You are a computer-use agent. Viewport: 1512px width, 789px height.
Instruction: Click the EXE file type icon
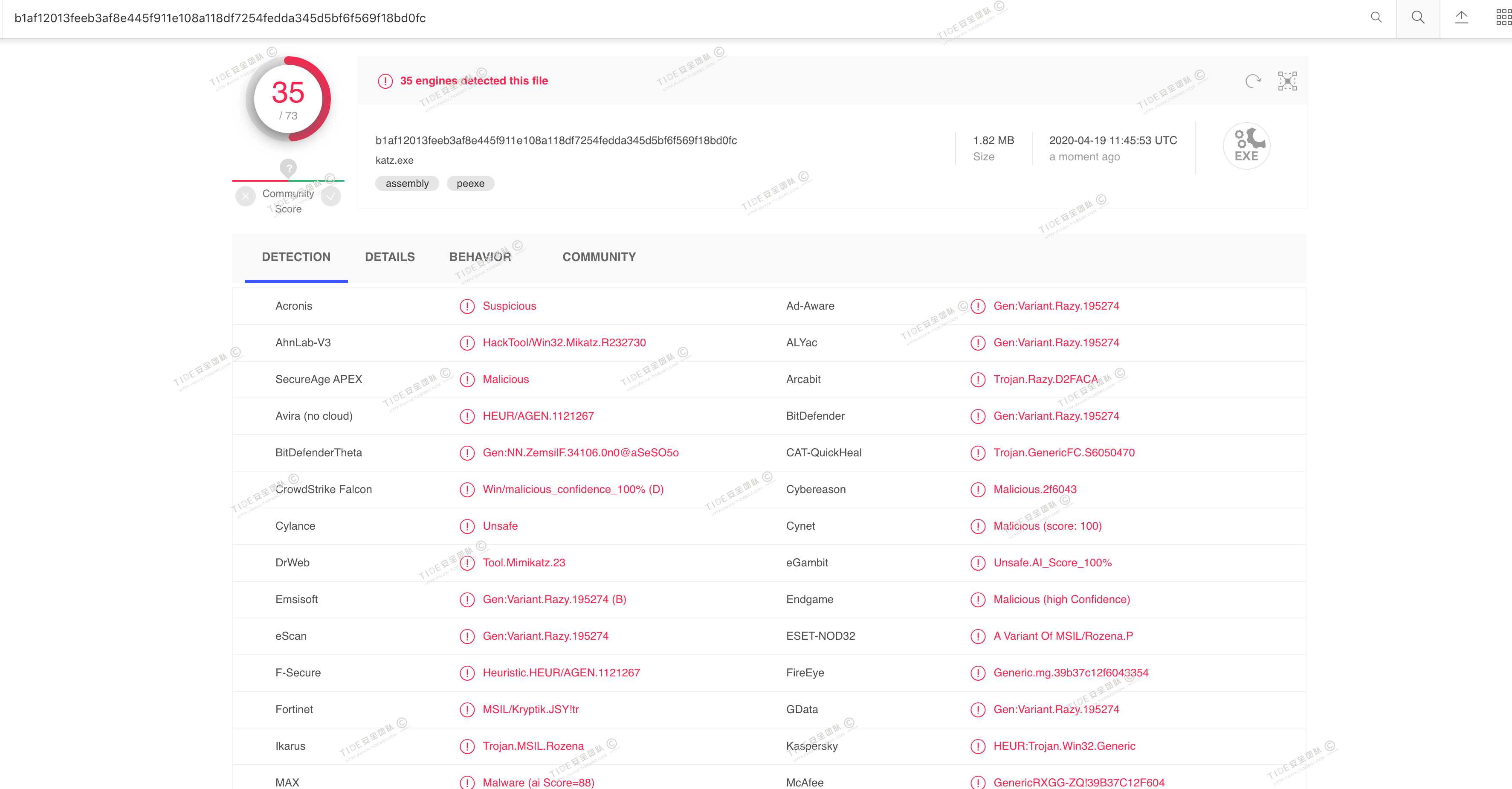(x=1246, y=145)
